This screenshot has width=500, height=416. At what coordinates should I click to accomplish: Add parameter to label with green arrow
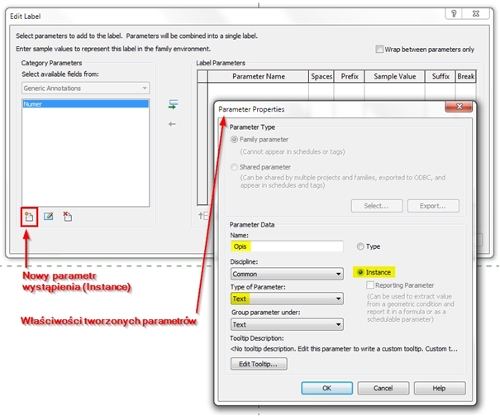[x=173, y=104]
